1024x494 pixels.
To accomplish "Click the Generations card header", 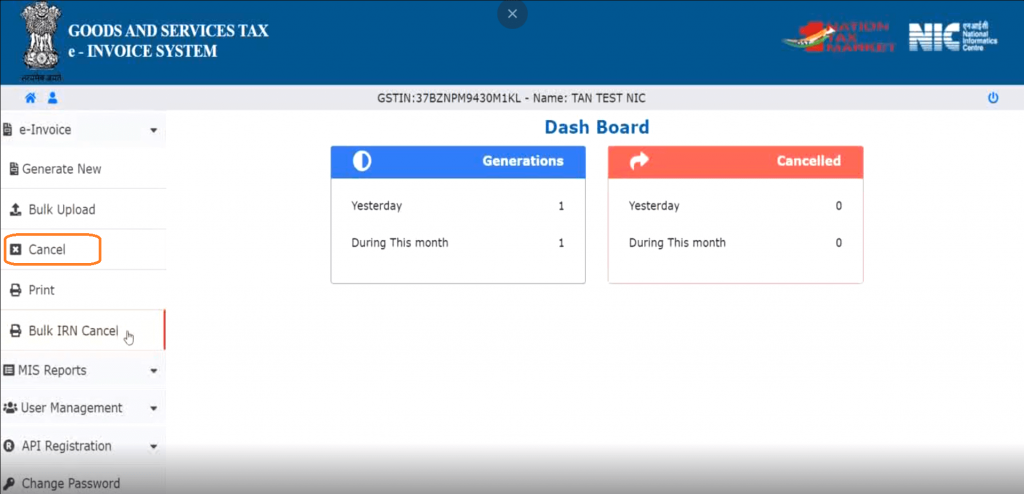I will click(x=457, y=161).
